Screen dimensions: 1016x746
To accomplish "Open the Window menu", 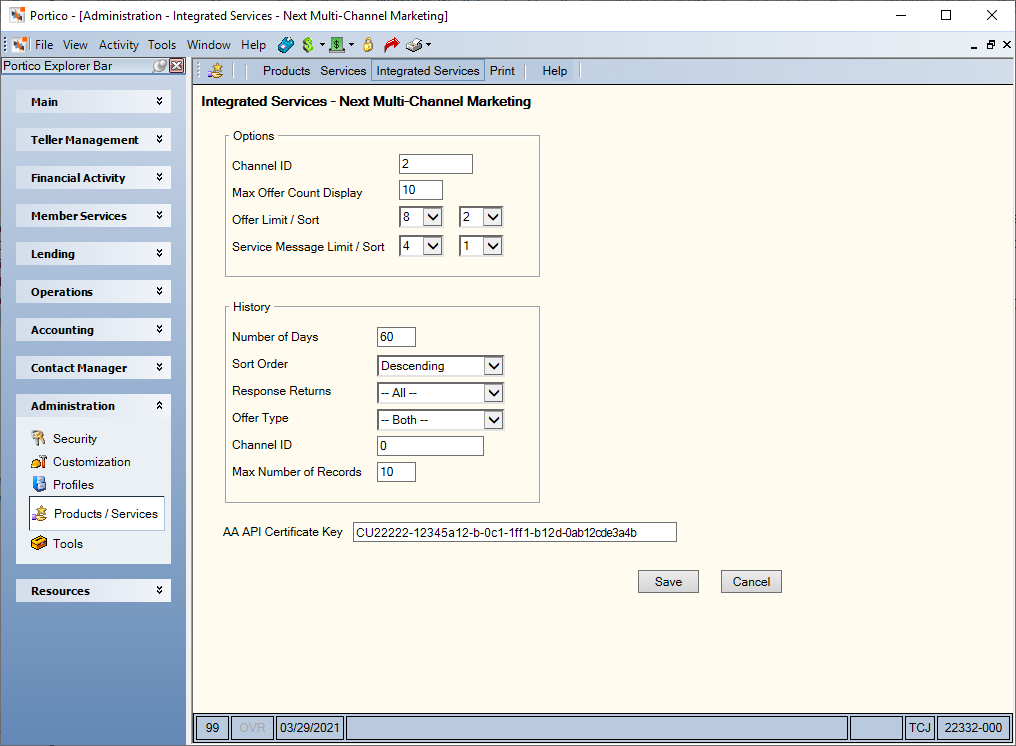I will [209, 45].
